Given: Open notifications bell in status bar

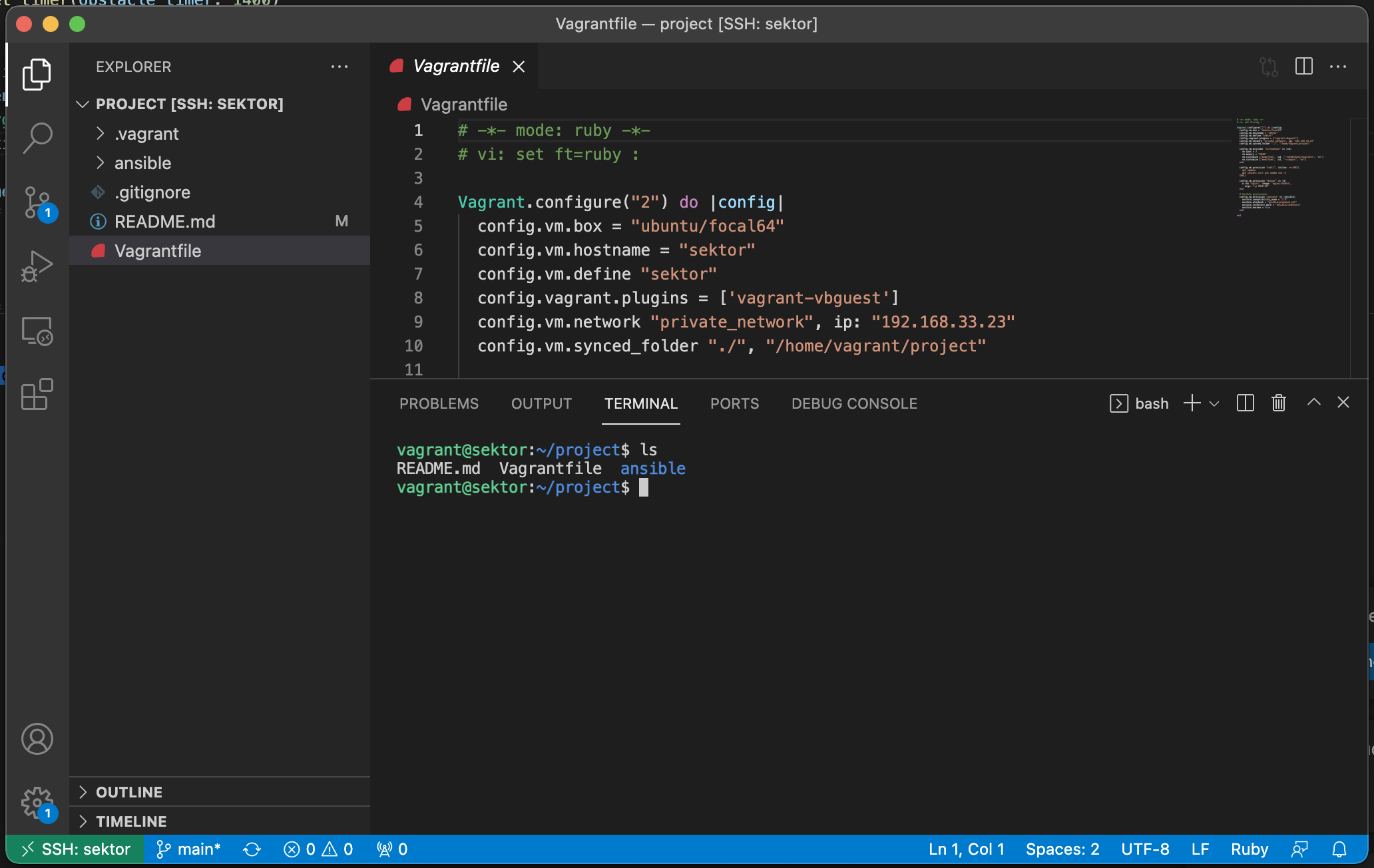Looking at the screenshot, I should pyautogui.click(x=1339, y=849).
